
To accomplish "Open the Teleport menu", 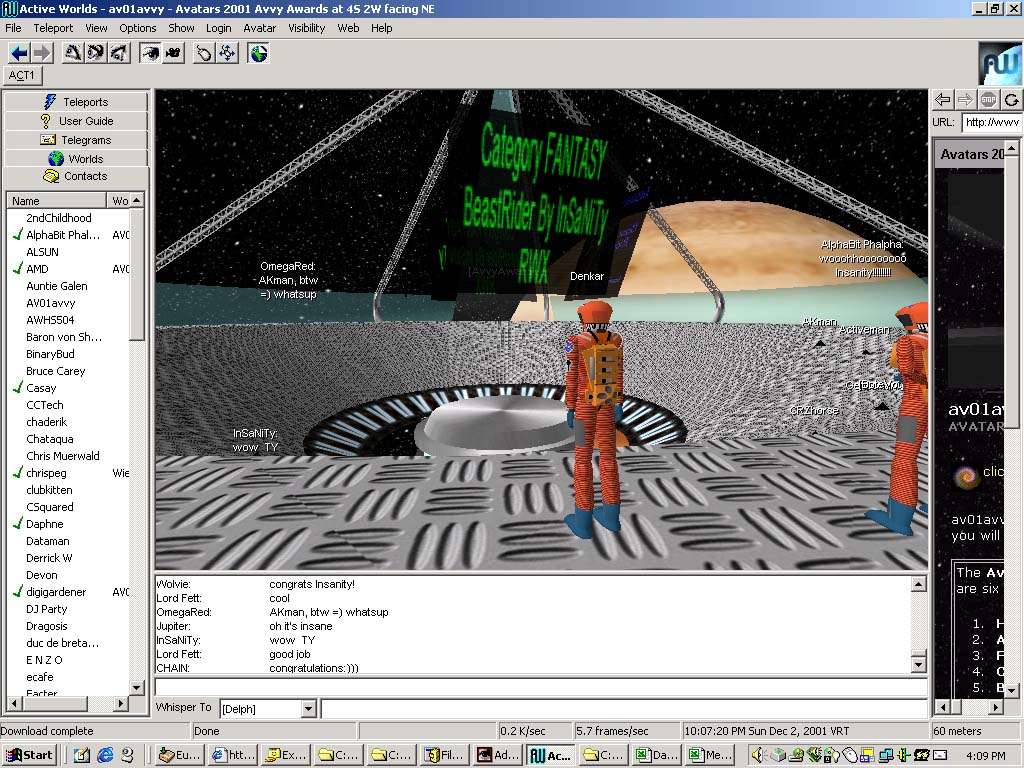I will pyautogui.click(x=53, y=28).
